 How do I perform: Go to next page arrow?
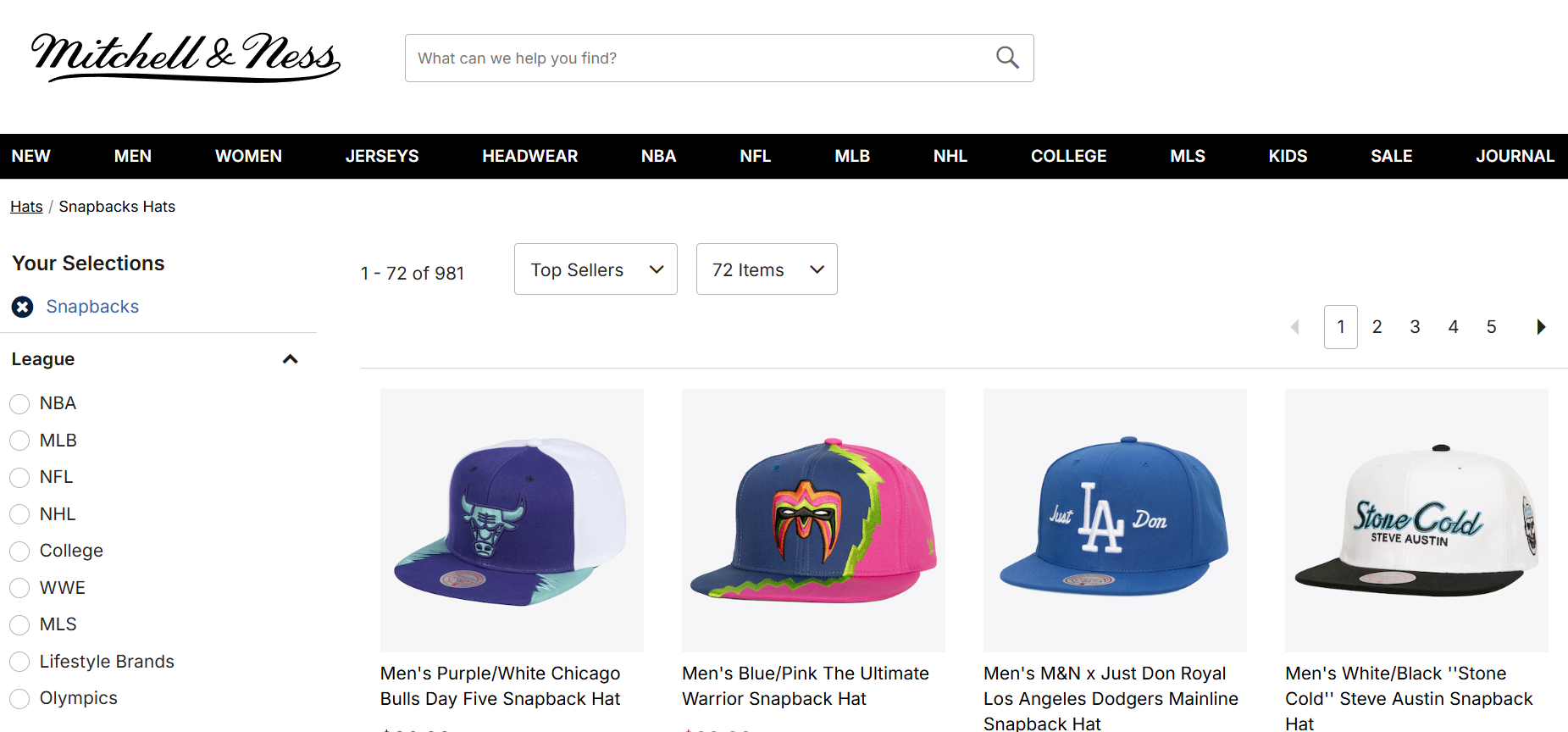[x=1541, y=327]
